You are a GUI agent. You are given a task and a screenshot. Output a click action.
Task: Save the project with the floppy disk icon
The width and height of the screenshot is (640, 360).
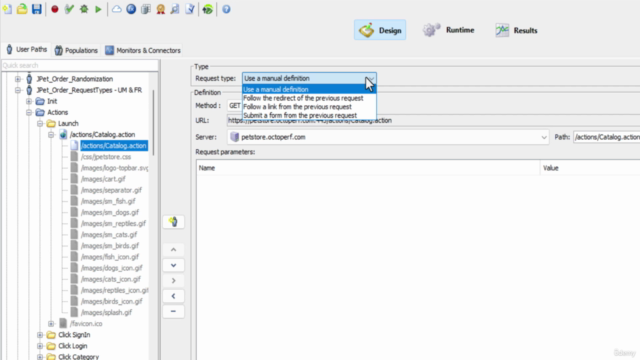[x=37, y=9]
